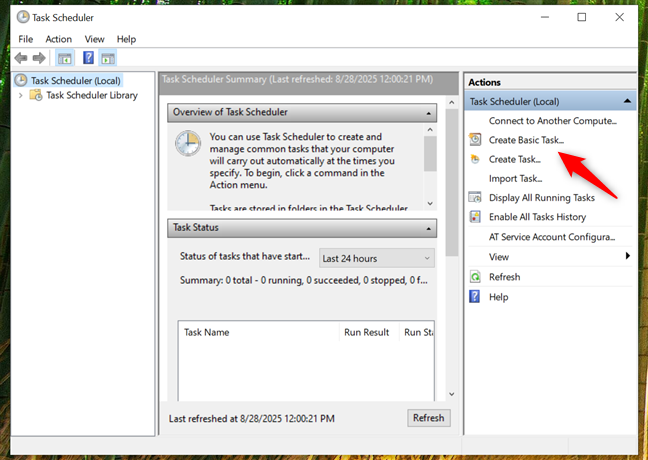Viewport: 648px width, 460px height.
Task: Click the green Refresh icon in Actions
Action: (475, 276)
